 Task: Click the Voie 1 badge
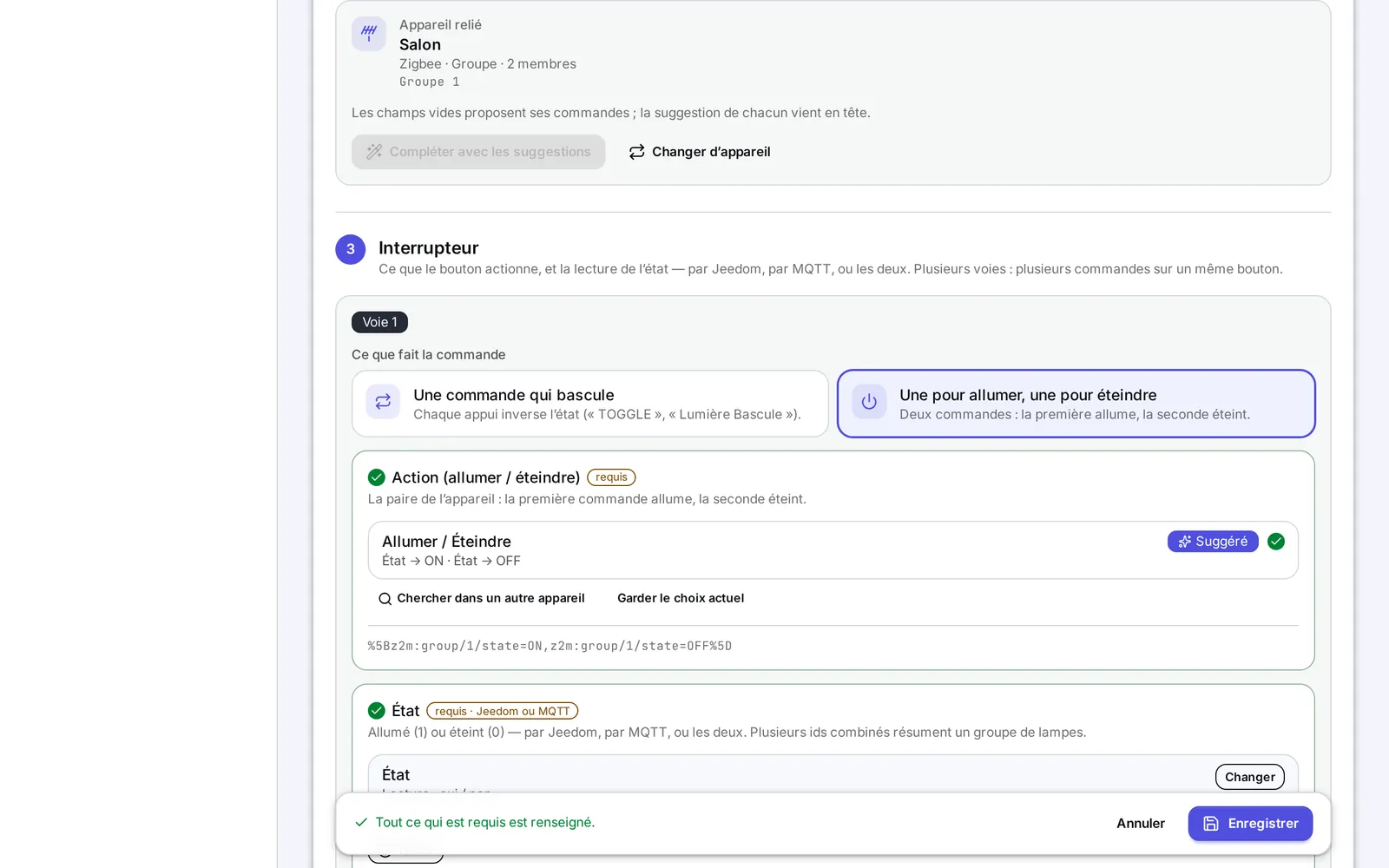(379, 322)
